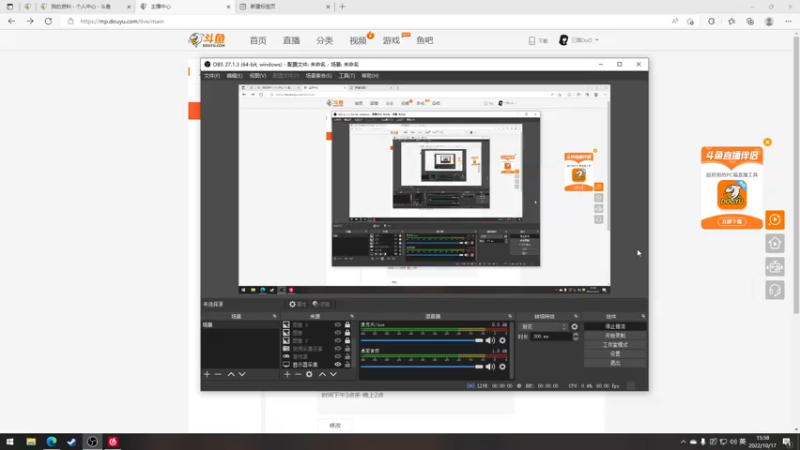This screenshot has height=450, width=800.
Task: Go back in the browser
Action: tap(11, 21)
